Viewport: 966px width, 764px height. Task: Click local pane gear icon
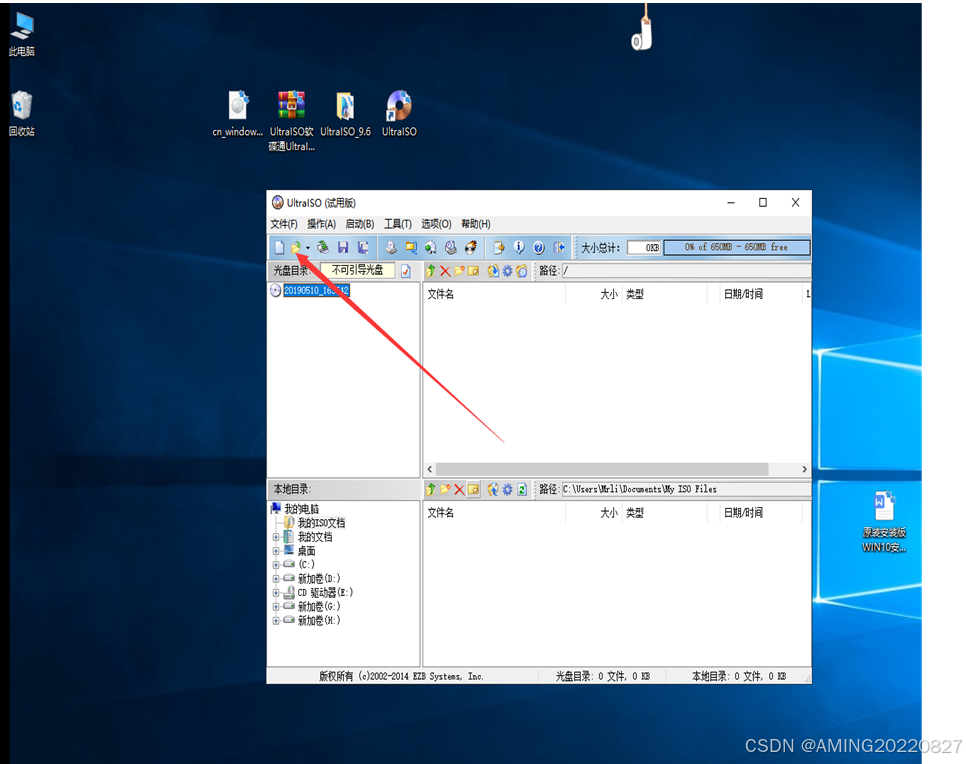(507, 489)
